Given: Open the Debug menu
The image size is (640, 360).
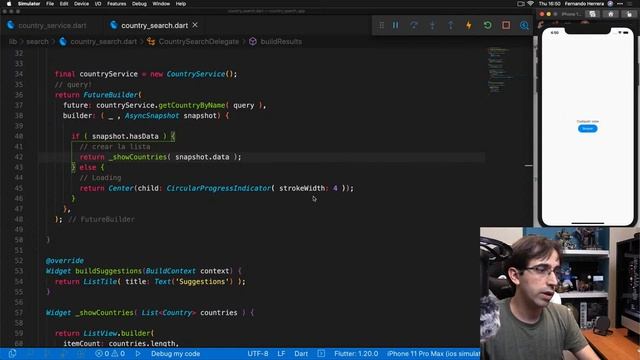Looking at the screenshot, I should (x=139, y=4).
